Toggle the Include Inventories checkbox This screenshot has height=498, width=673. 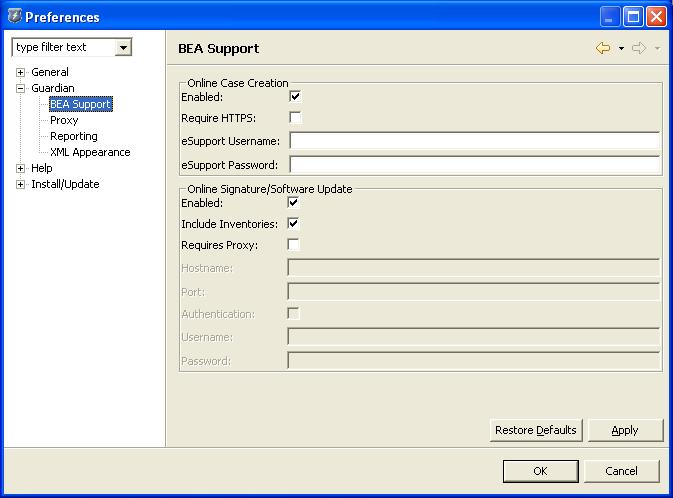293,223
